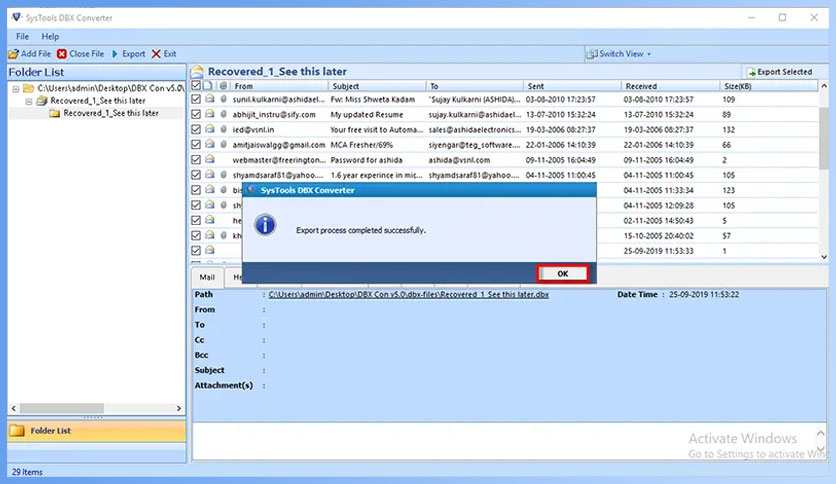The image size is (836, 484).
Task: Open the Help menu
Action: pyautogui.click(x=50, y=36)
